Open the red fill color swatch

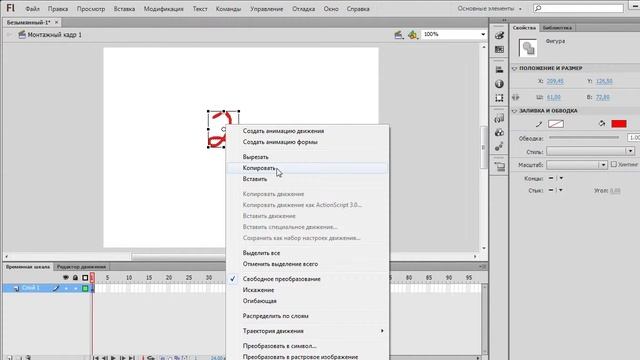(x=619, y=124)
